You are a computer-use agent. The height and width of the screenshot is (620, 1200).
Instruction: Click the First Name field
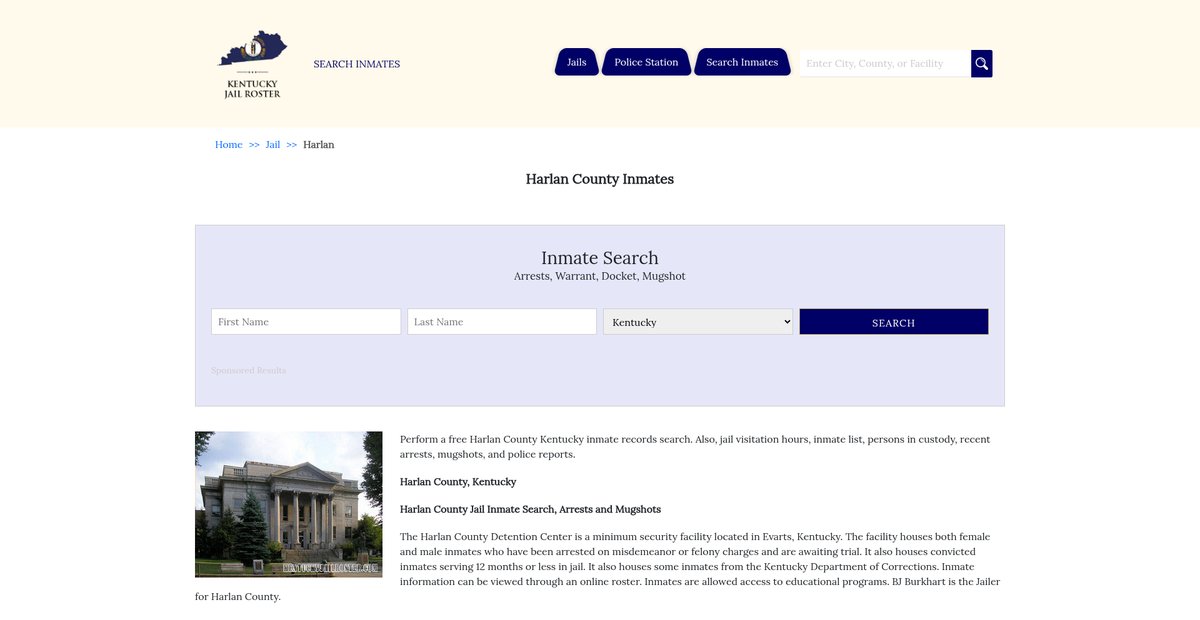306,321
